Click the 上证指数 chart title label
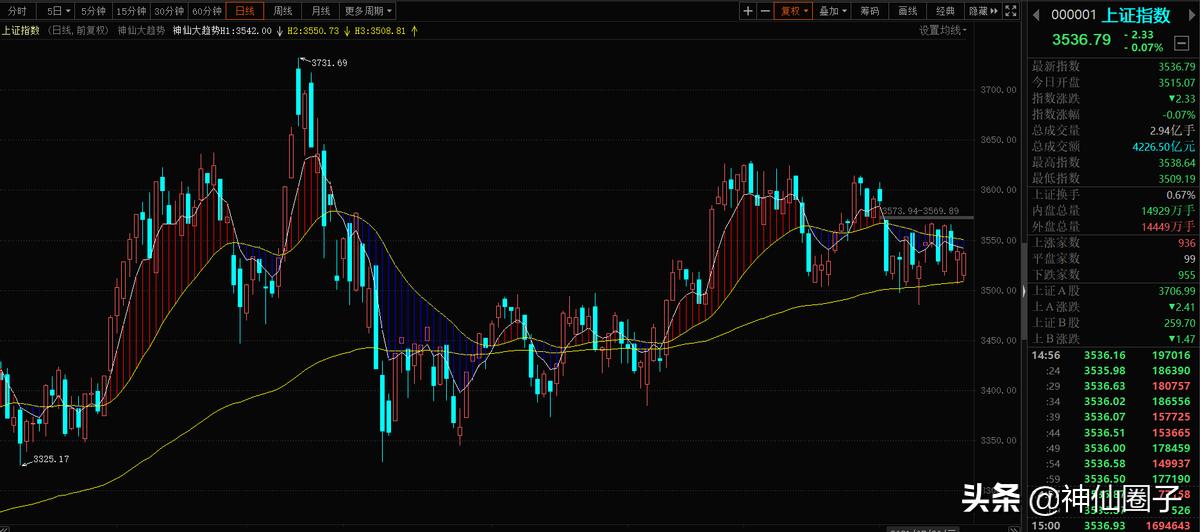The width and height of the screenshot is (1200, 532). (x=21, y=31)
